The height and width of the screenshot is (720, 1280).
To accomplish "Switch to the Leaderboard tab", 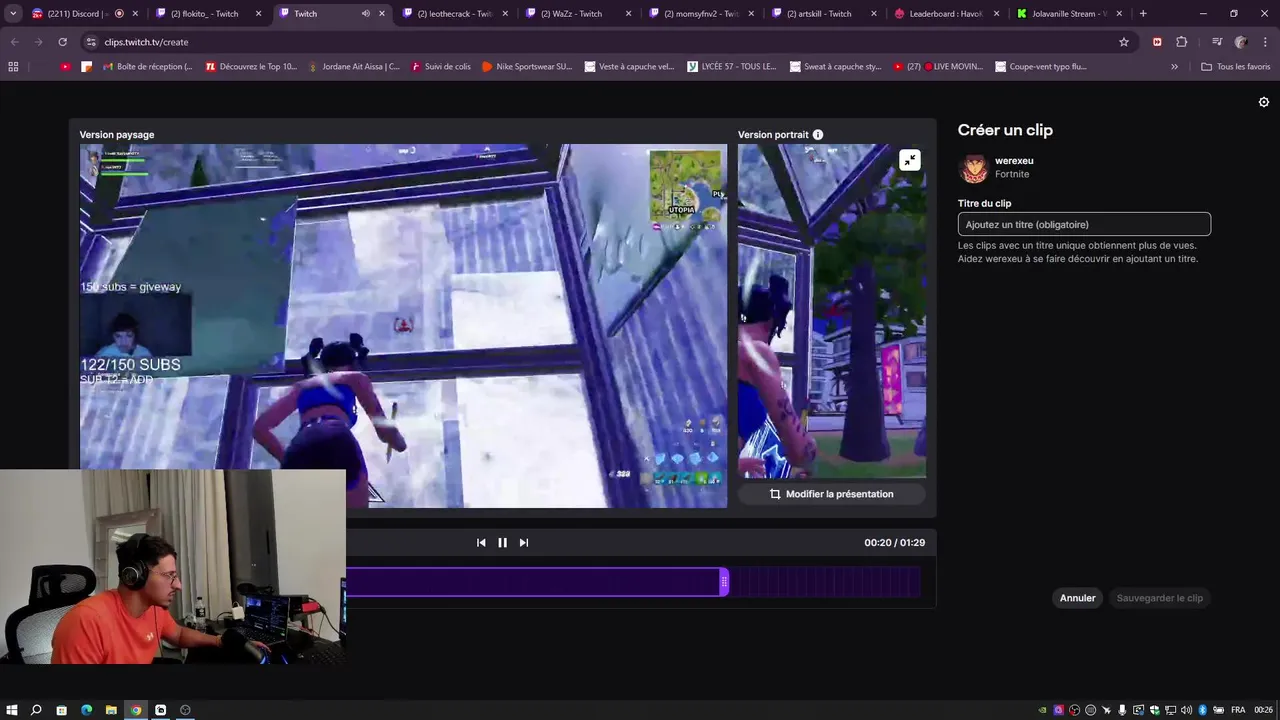I will coord(948,14).
